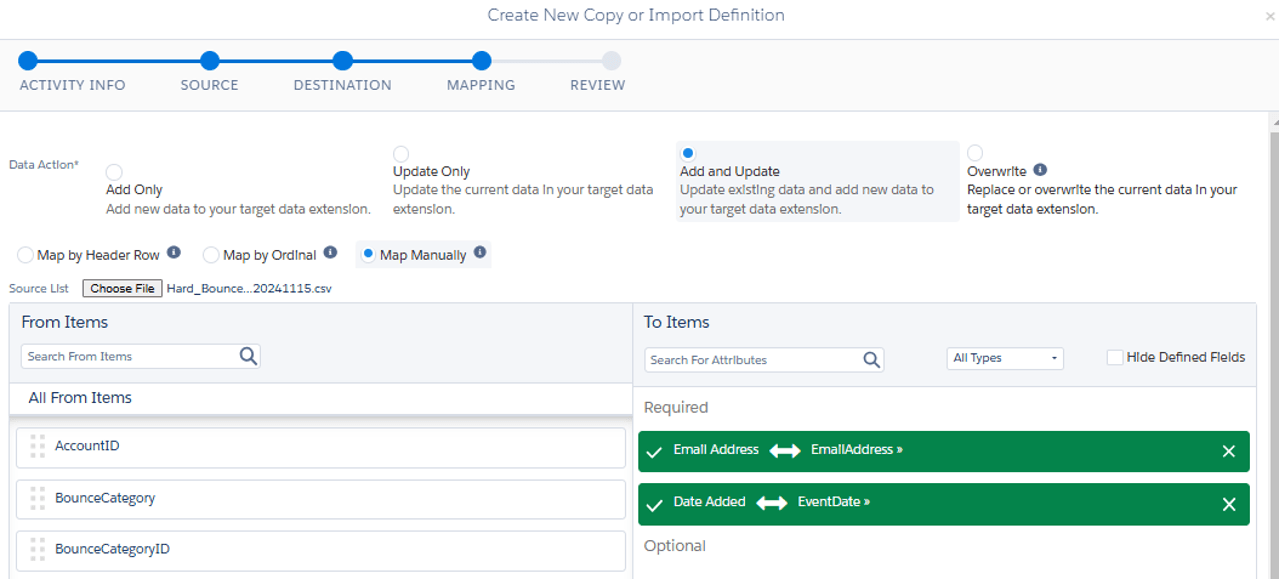Open the All Types dropdown
The image size is (1279, 579).
1005,358
